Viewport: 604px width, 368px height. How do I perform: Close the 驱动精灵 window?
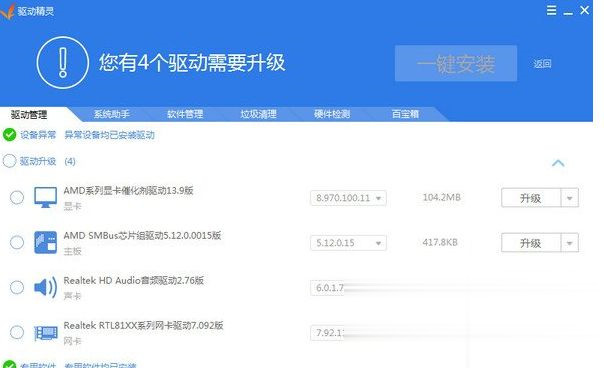point(584,10)
